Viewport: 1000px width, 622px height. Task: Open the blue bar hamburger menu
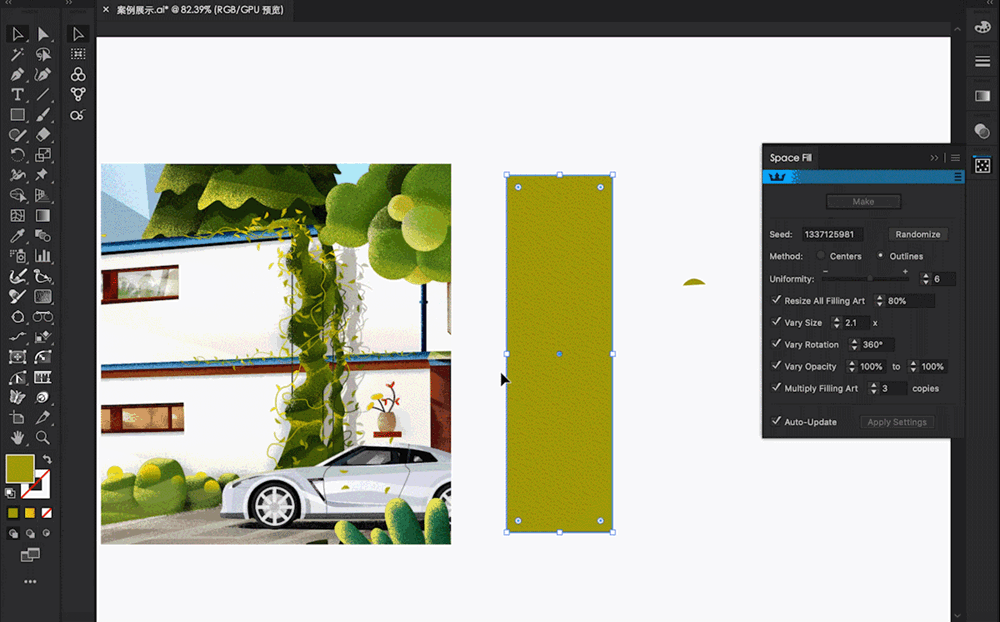[958, 177]
